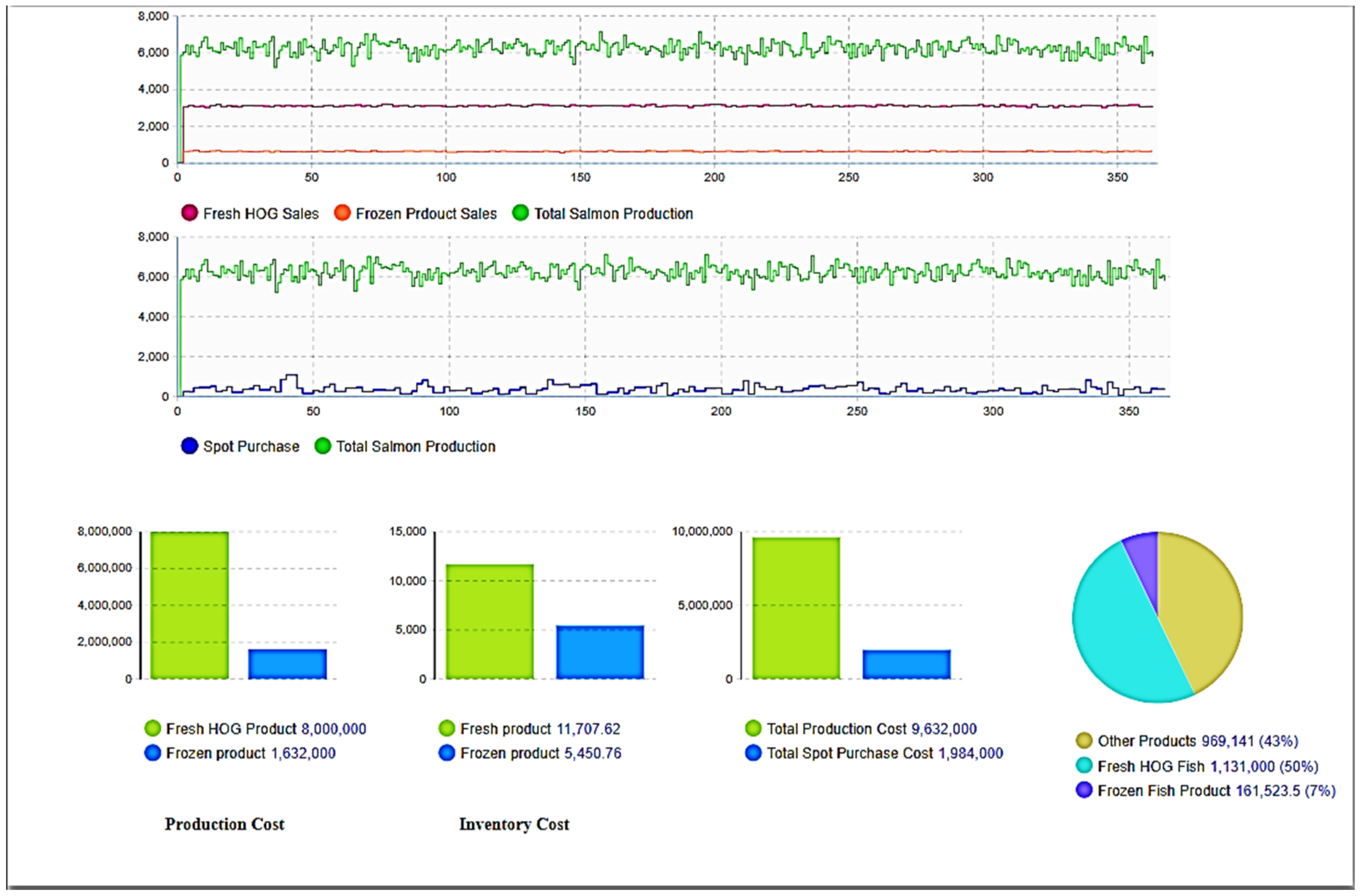1361x896 pixels.
Task: Click the Fresh product 11,707.62 legend dot
Action: click(x=446, y=728)
